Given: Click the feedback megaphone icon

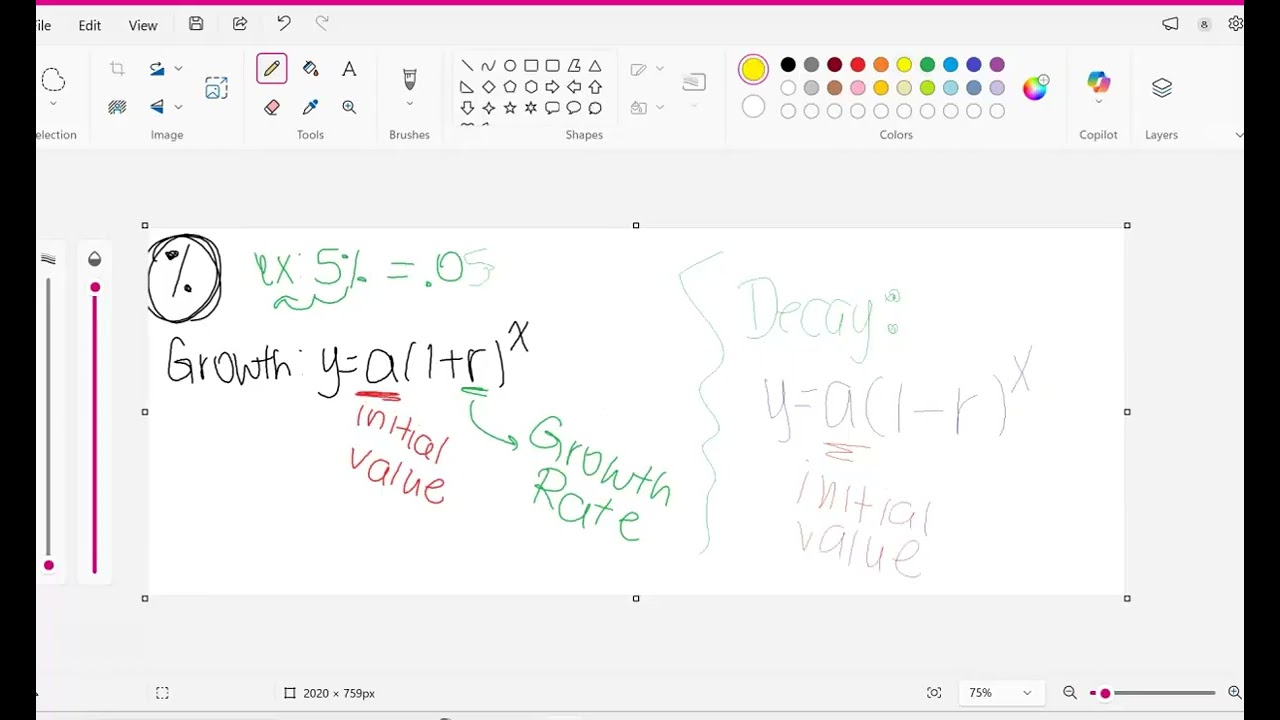Looking at the screenshot, I should pyautogui.click(x=1170, y=24).
